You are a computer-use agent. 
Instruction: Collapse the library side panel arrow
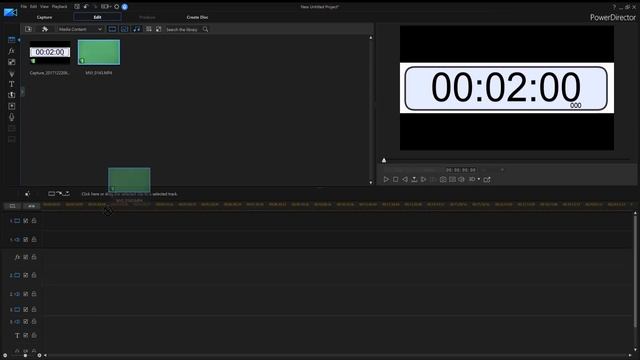pos(22,92)
